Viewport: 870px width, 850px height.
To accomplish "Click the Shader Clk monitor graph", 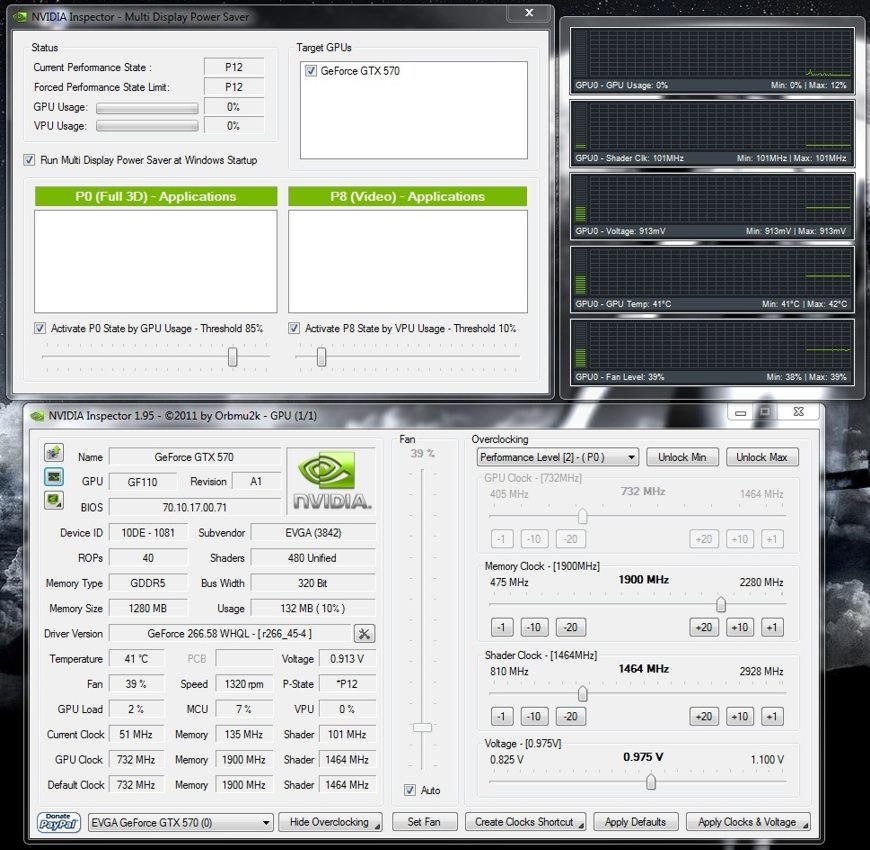I will point(712,133).
